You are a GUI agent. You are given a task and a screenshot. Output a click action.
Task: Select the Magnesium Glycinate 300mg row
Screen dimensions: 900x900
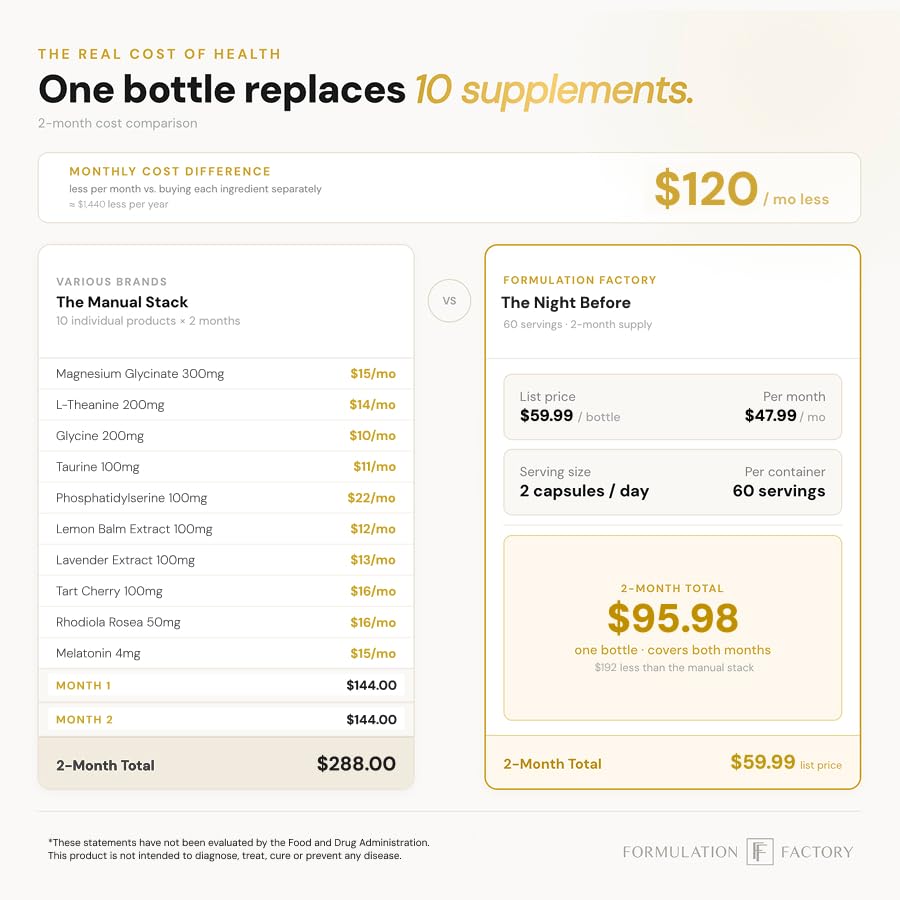pos(226,374)
